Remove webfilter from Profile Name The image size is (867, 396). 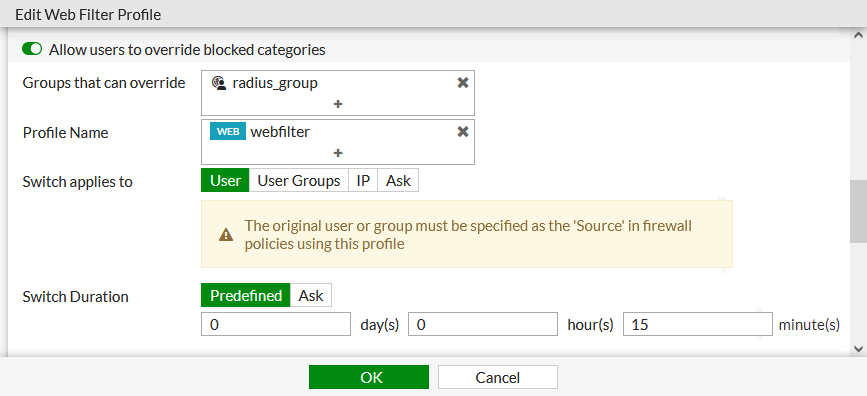(463, 132)
